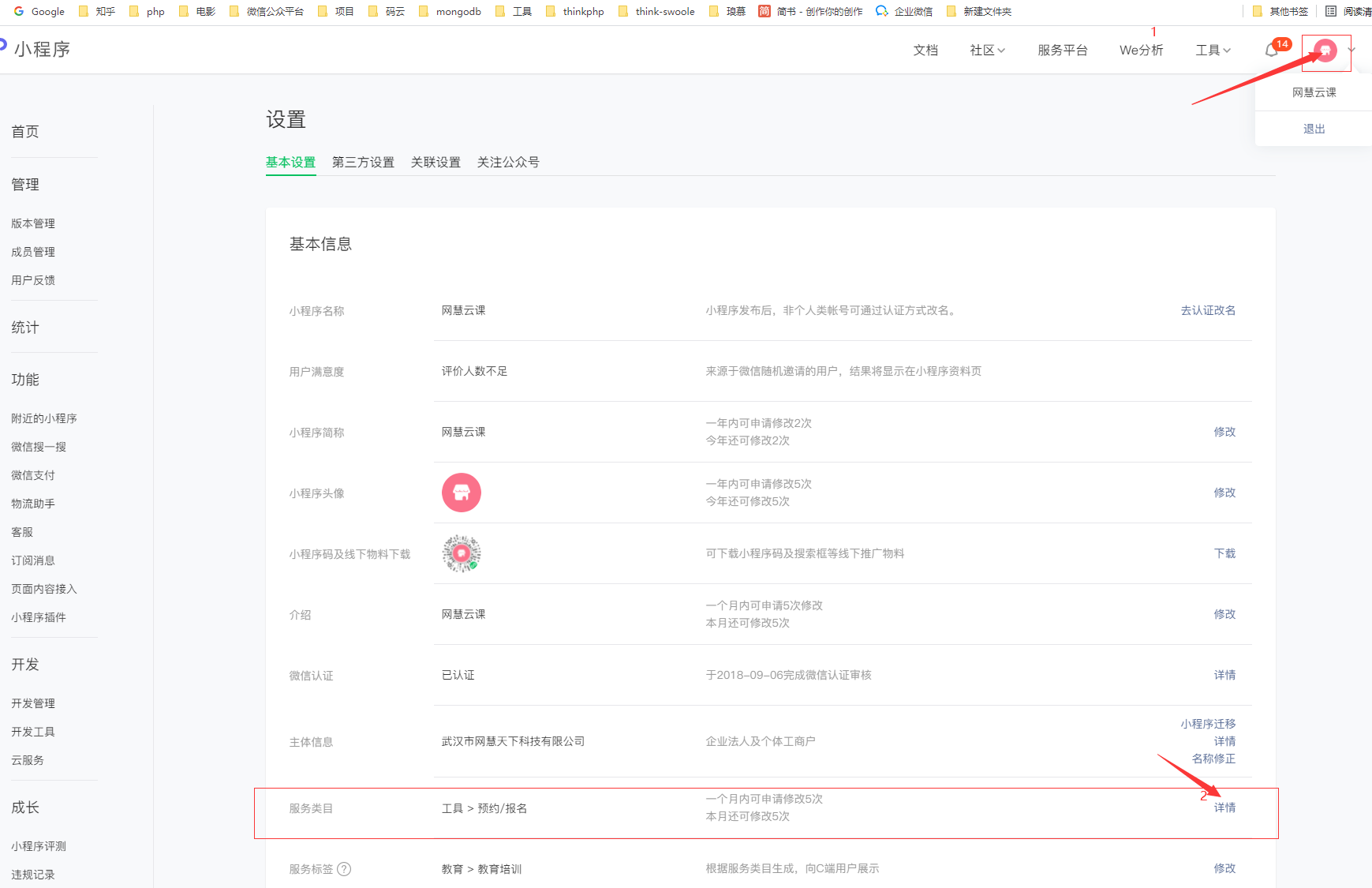
Task: Click 修改 for 小程序头像
Action: pyautogui.click(x=1224, y=493)
